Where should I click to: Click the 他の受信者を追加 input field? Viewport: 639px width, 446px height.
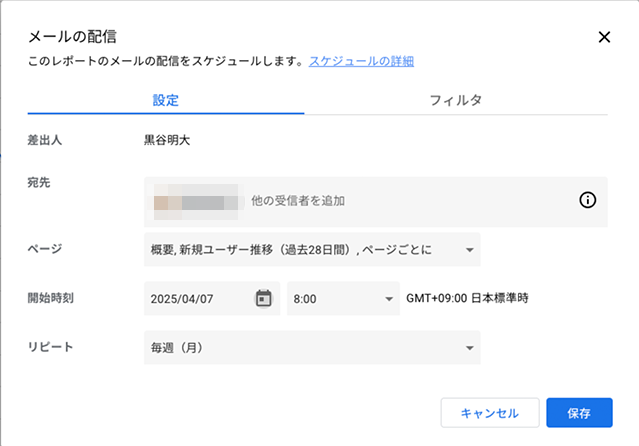pos(400,201)
